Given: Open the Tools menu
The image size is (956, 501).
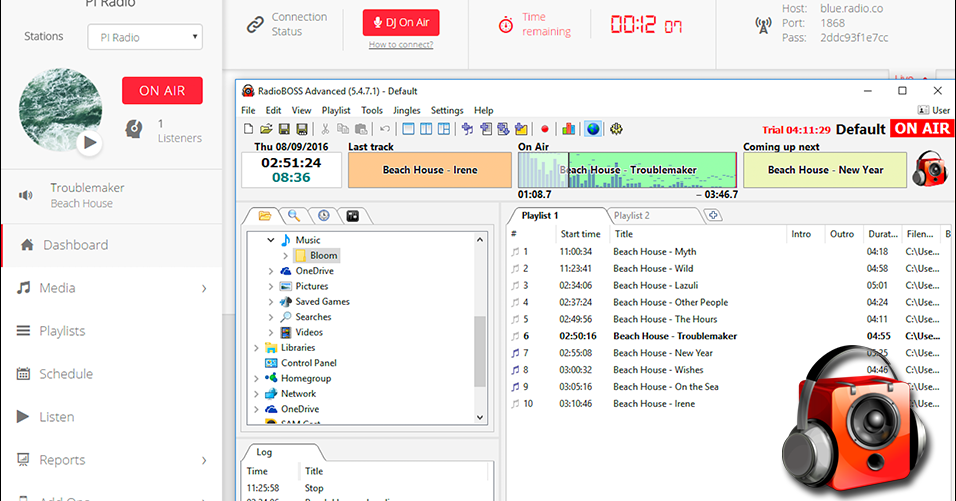Looking at the screenshot, I should click(372, 110).
